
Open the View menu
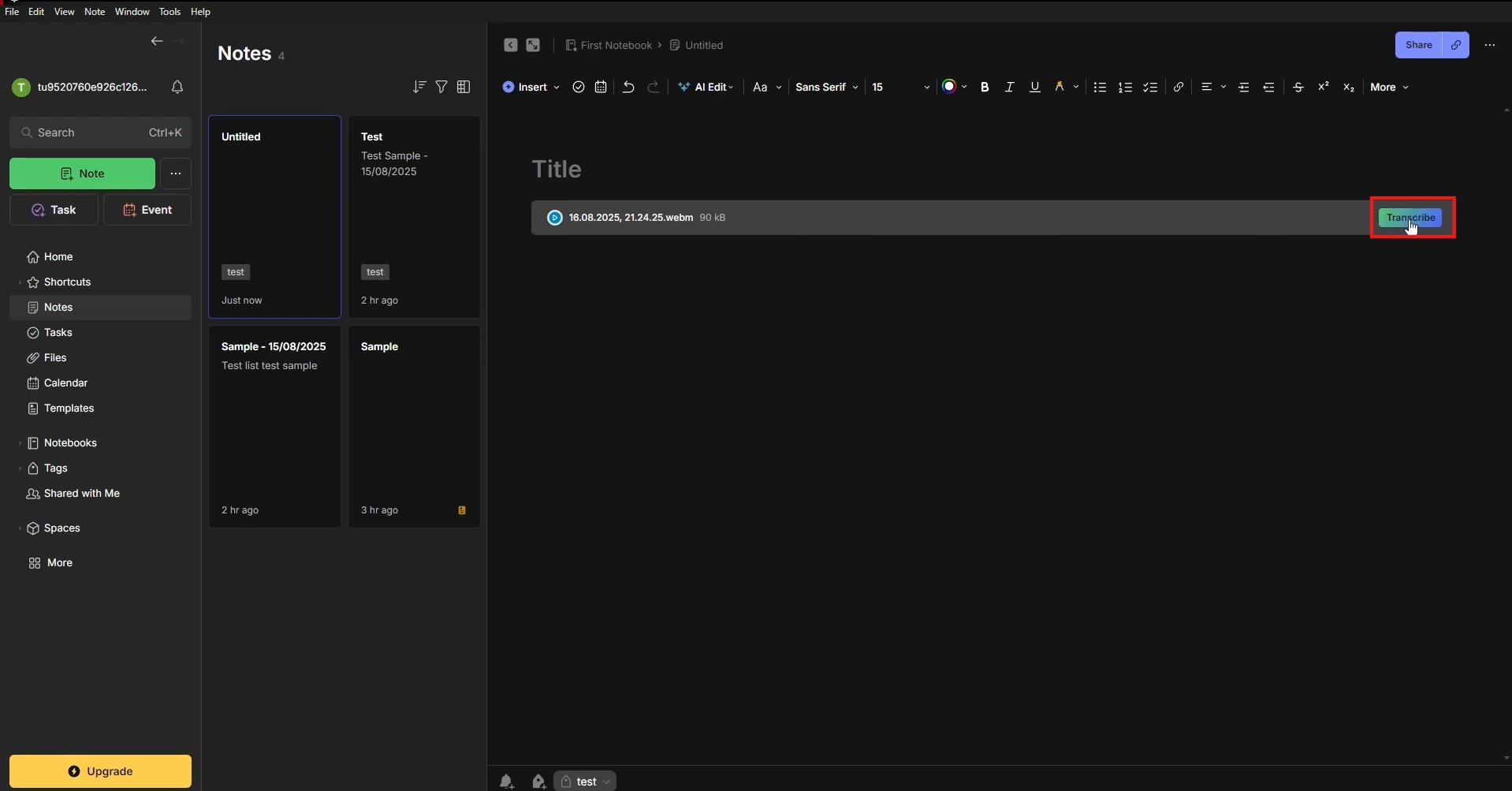click(x=65, y=12)
